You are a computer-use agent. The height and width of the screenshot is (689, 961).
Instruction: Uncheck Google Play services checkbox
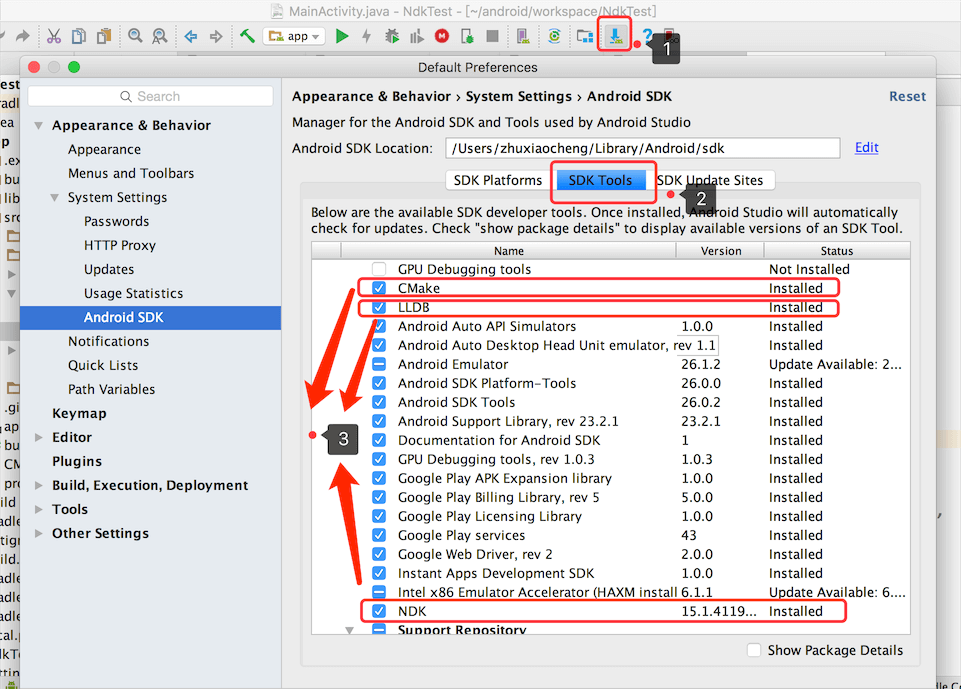click(x=379, y=535)
